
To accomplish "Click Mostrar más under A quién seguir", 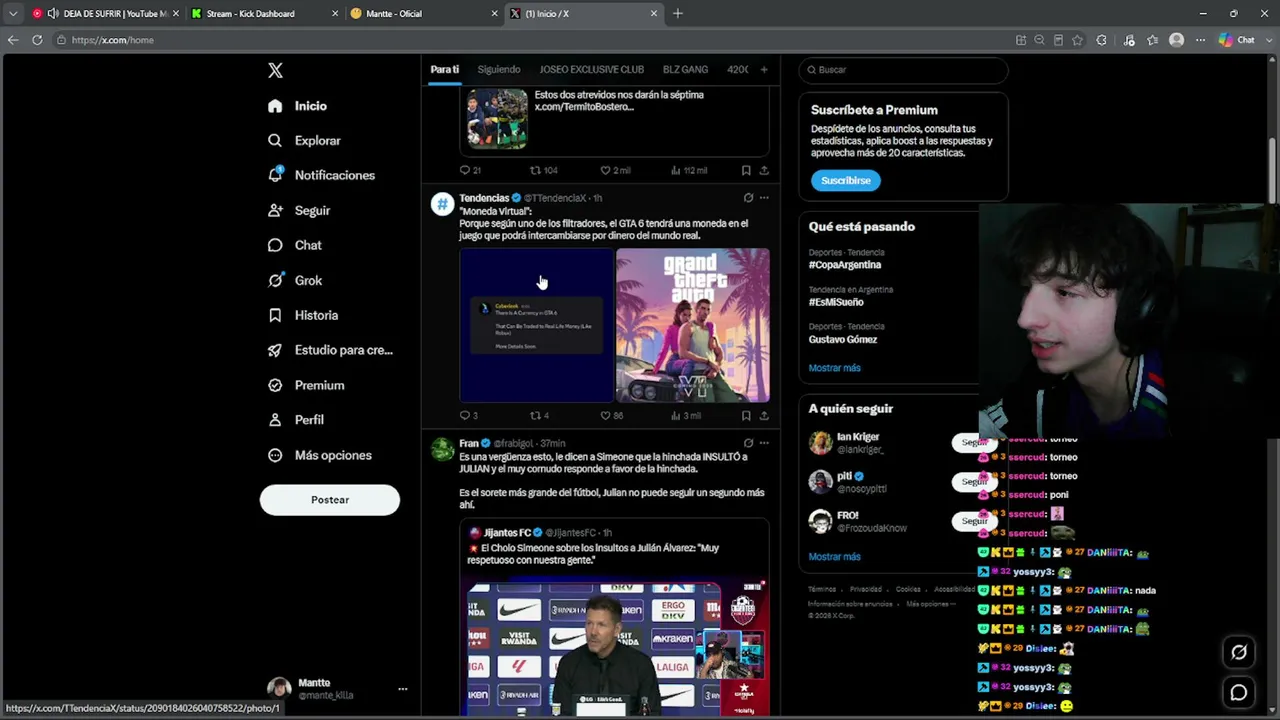I will pos(835,557).
